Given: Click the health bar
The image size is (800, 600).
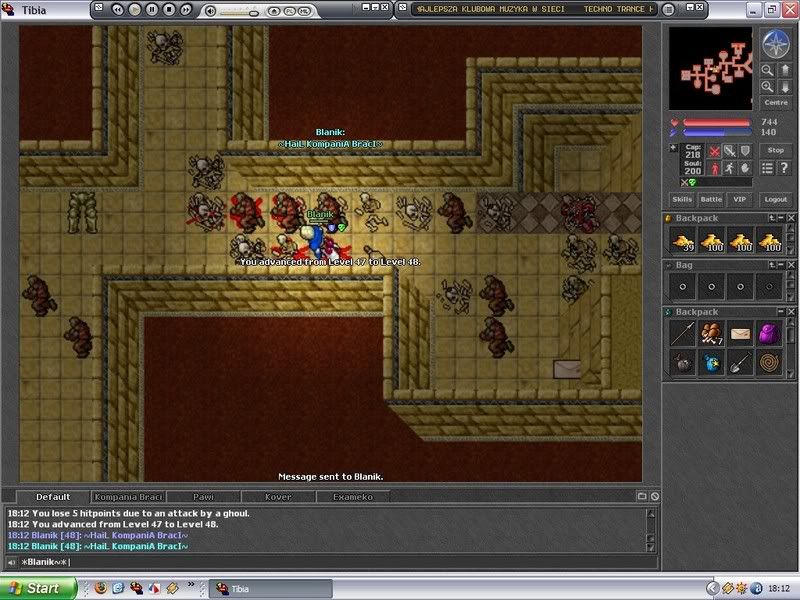Looking at the screenshot, I should 717,123.
